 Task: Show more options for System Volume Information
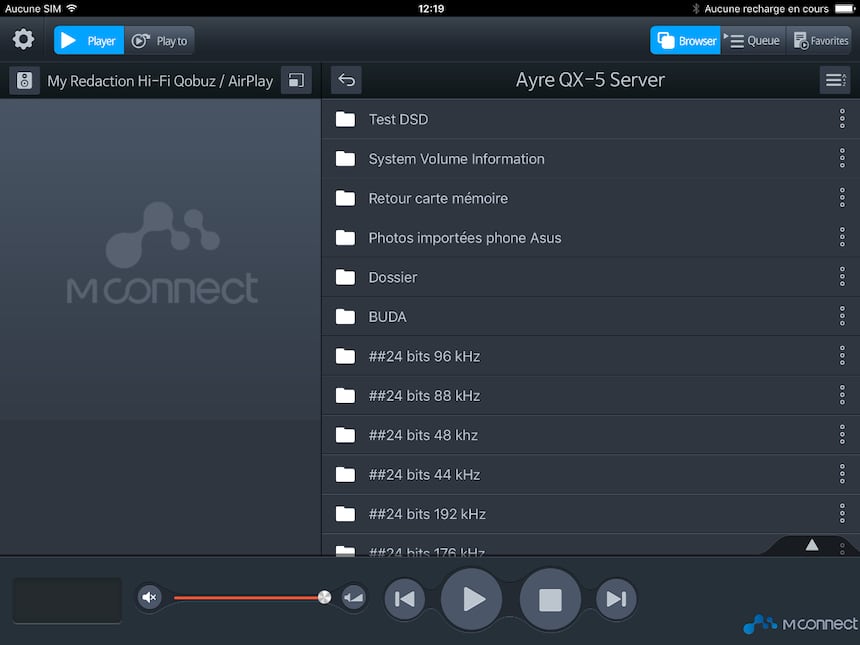click(x=842, y=159)
